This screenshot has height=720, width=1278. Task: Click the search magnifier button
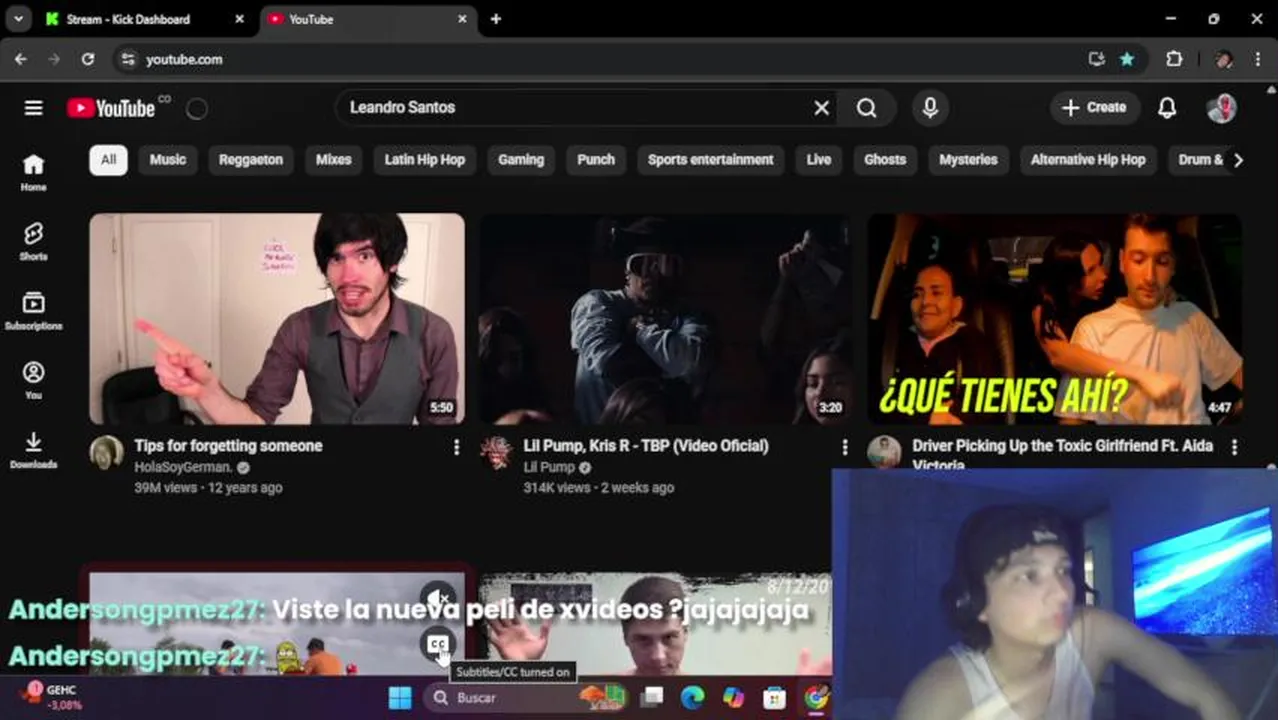866,108
